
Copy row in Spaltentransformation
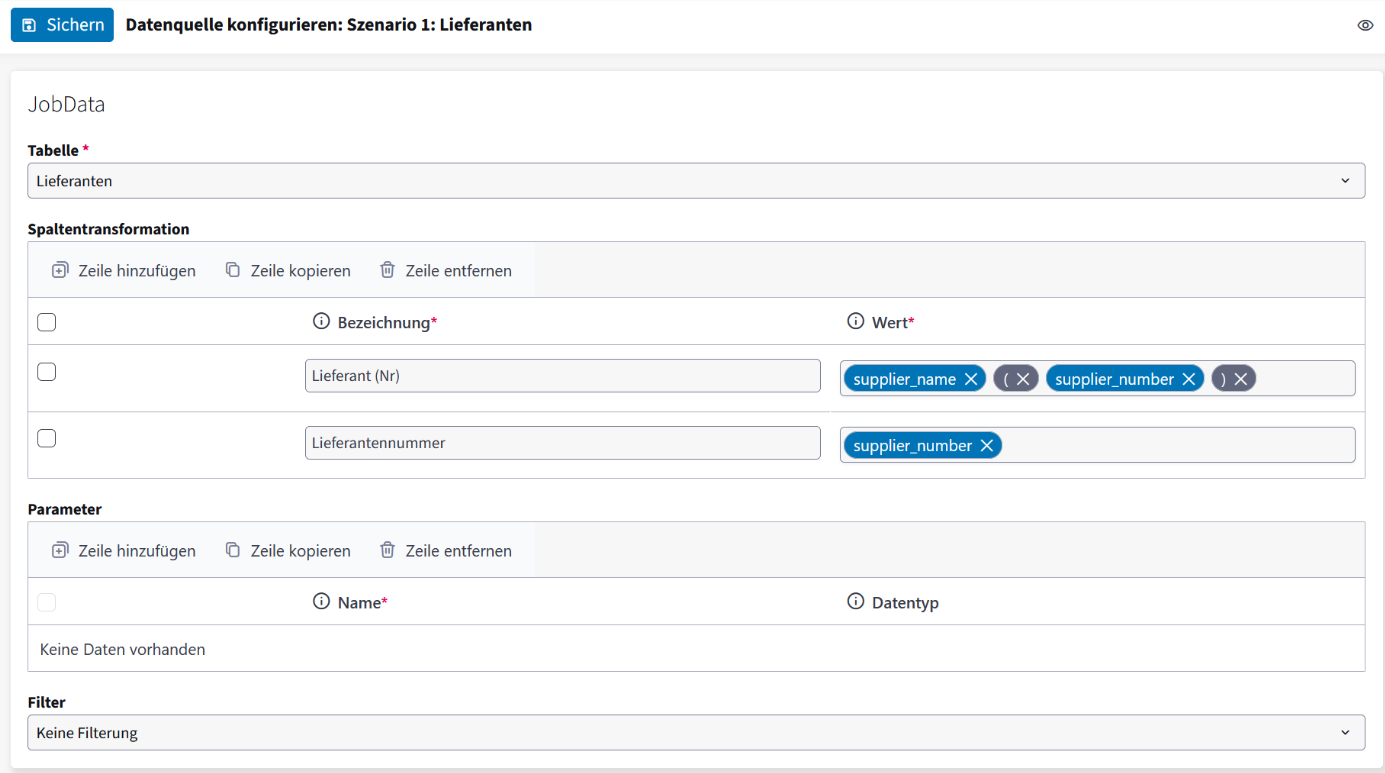[288, 270]
